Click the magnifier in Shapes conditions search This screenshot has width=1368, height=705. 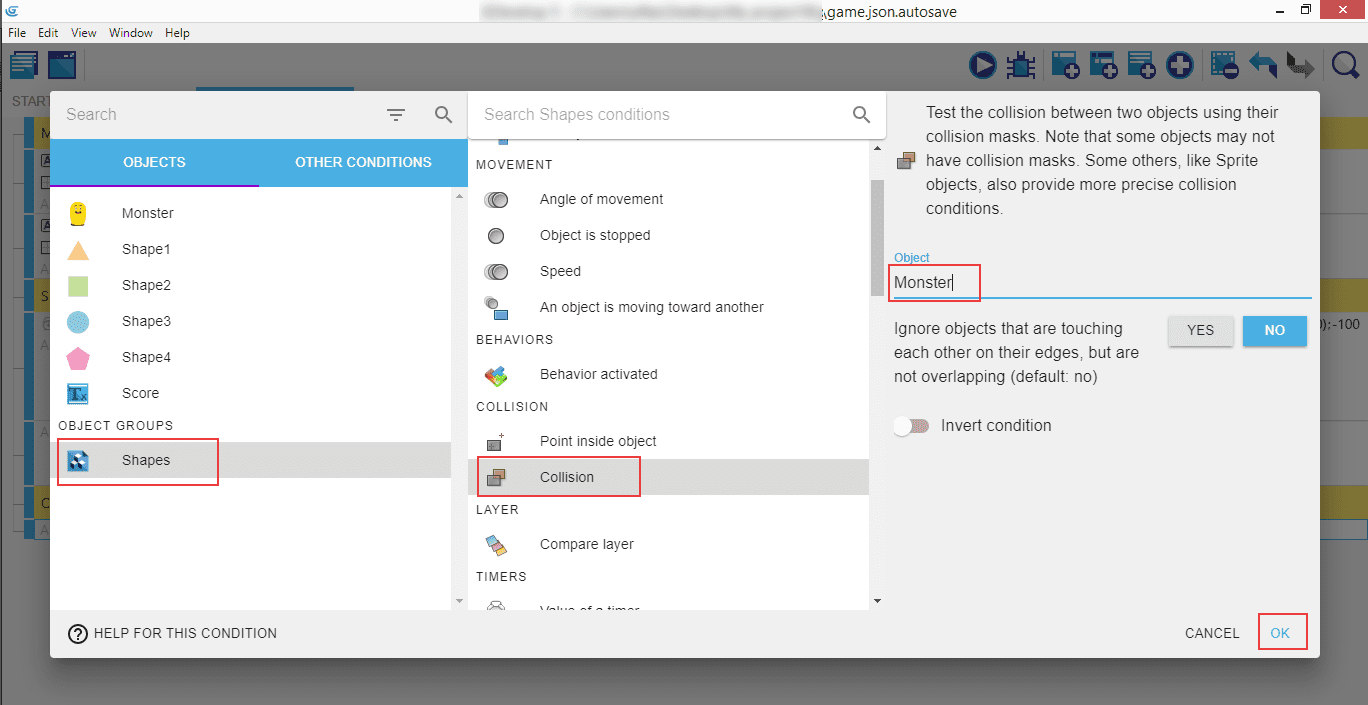[861, 115]
